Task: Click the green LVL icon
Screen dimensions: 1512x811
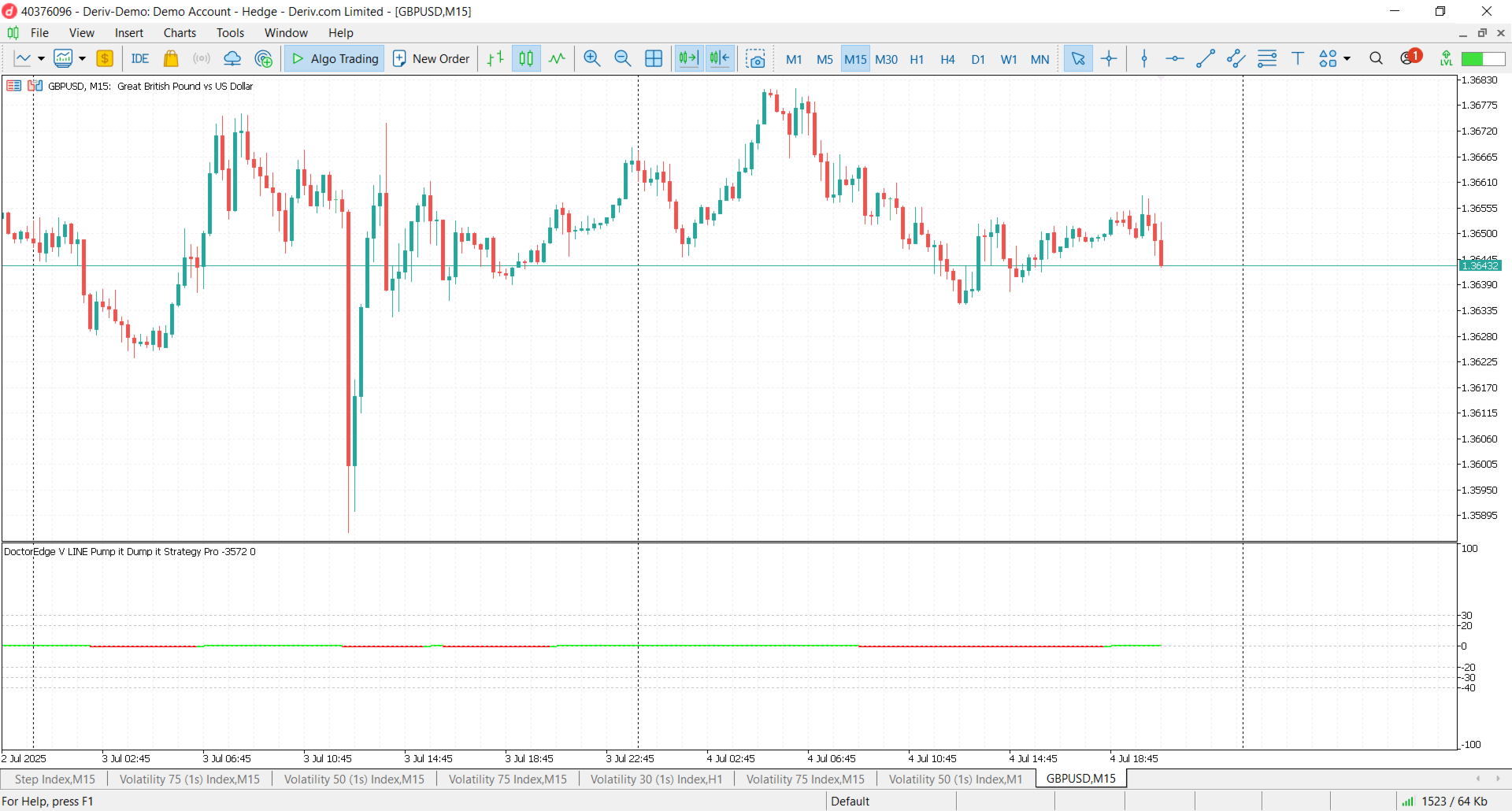Action: [1446, 58]
